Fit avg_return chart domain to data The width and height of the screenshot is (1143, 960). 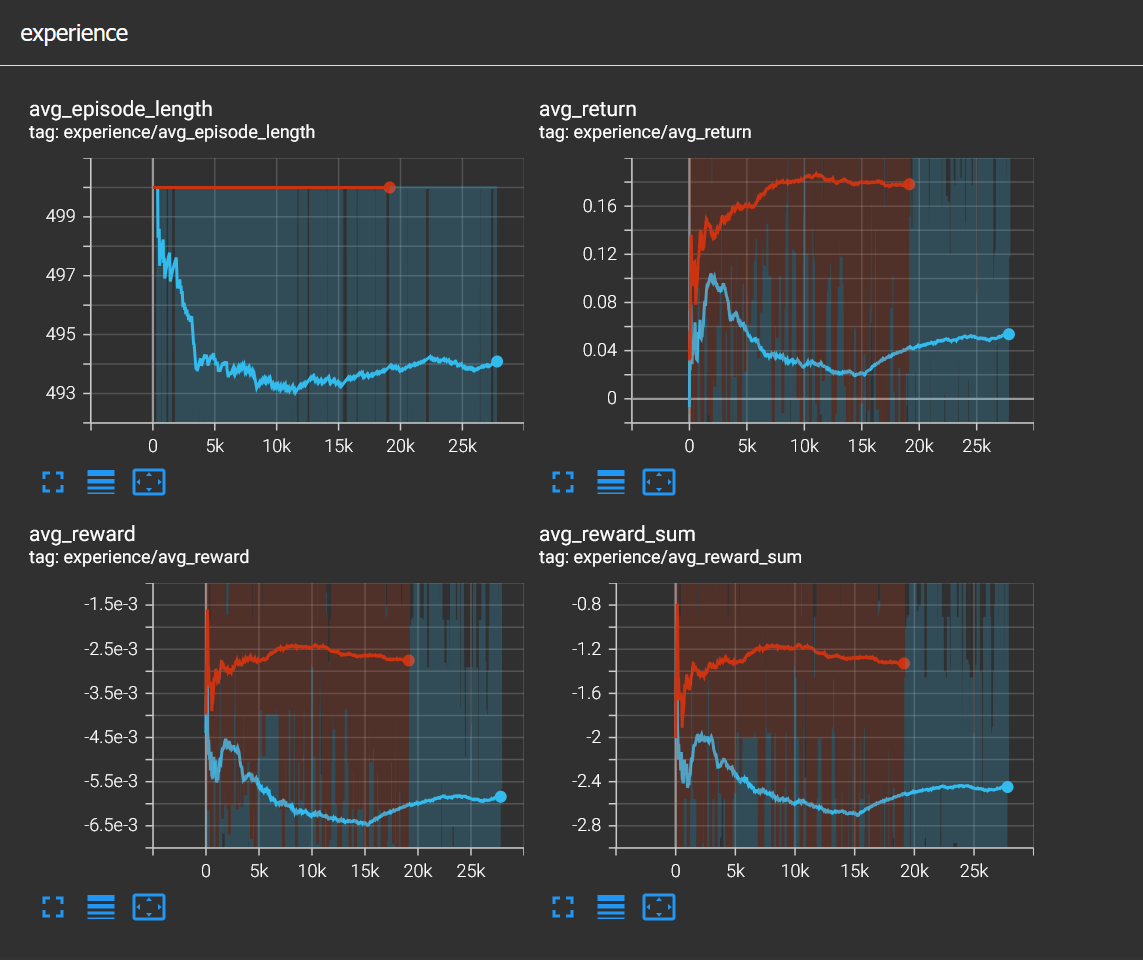pos(659,482)
